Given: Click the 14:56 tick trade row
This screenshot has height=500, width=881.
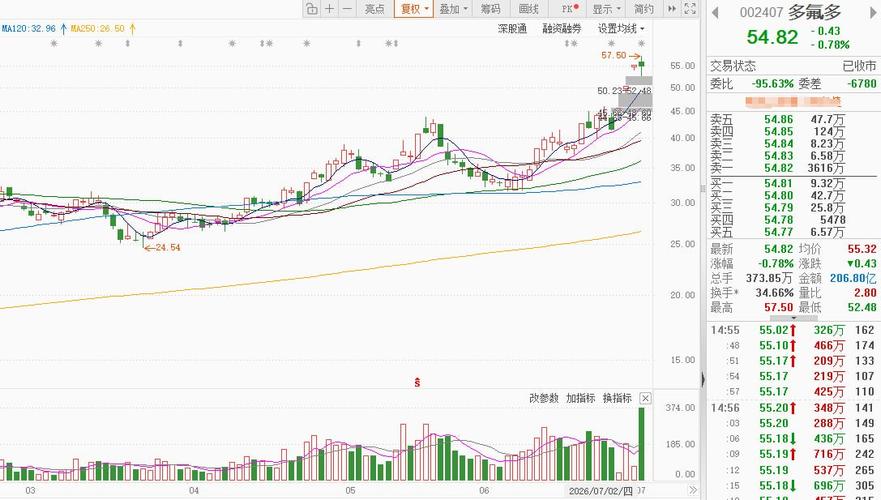Looking at the screenshot, I should click(x=792, y=407).
